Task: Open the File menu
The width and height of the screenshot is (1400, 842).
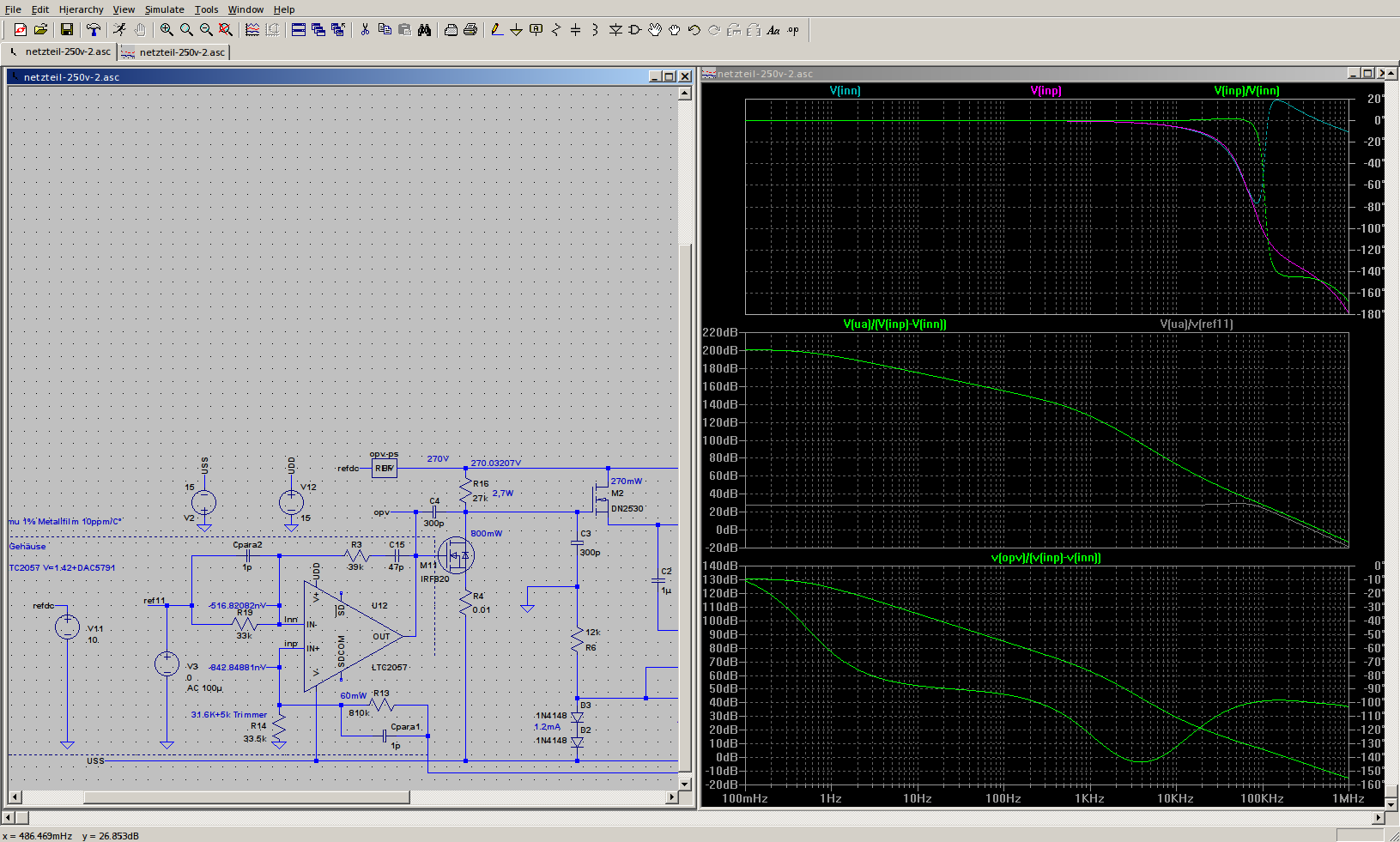Action: 13,9
